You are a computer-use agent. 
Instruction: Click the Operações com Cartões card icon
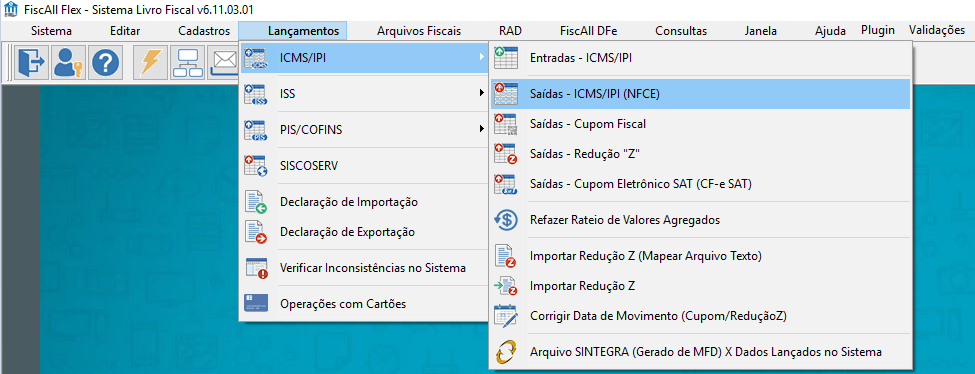(x=256, y=304)
